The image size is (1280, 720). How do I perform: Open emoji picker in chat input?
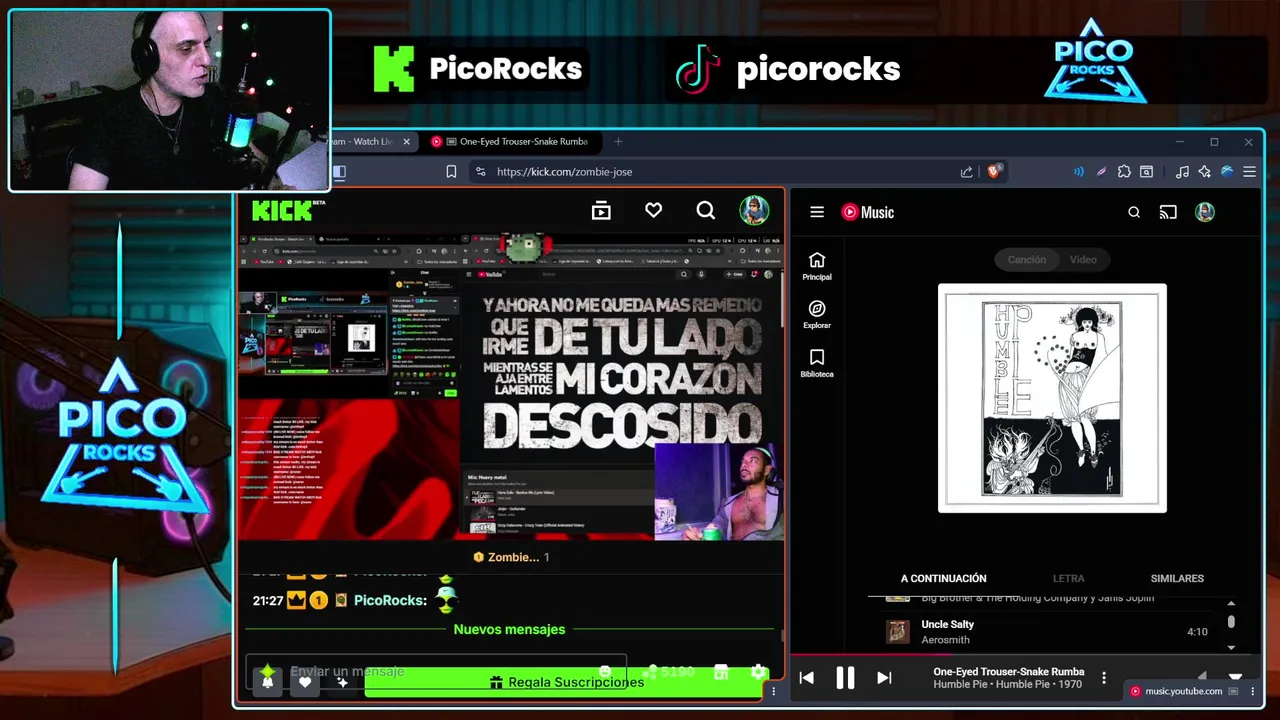(x=605, y=672)
